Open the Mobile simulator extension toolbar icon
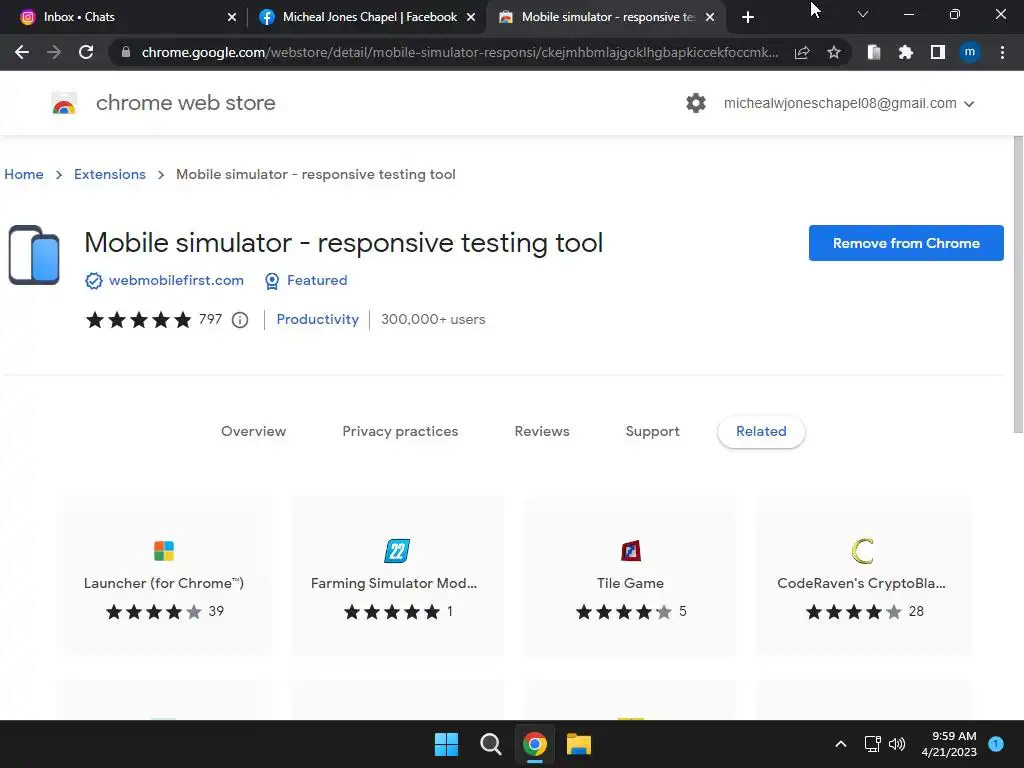This screenshot has height=768, width=1024. click(874, 52)
